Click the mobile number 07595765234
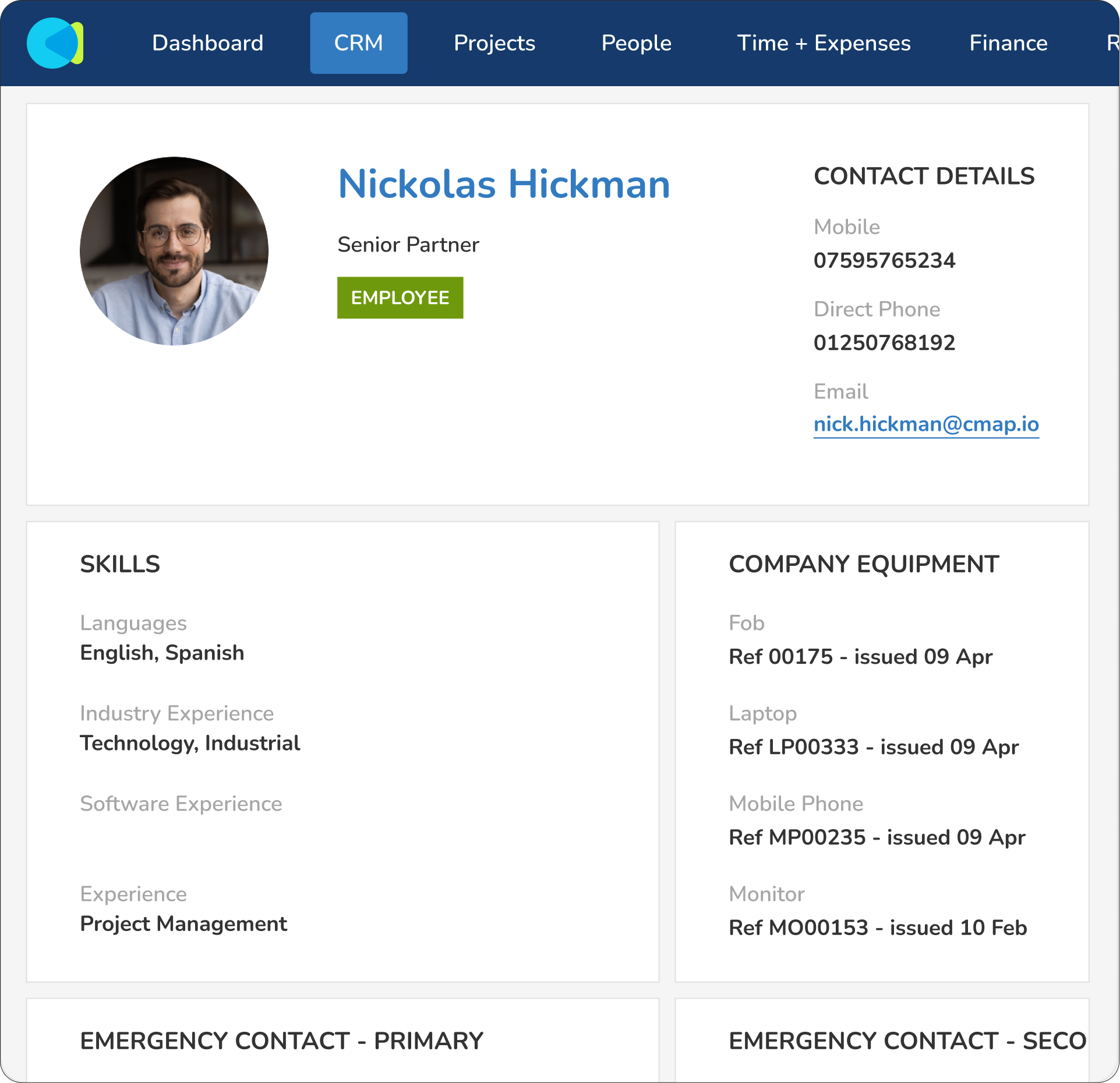Screen dimensions: 1120x1083 point(884,260)
